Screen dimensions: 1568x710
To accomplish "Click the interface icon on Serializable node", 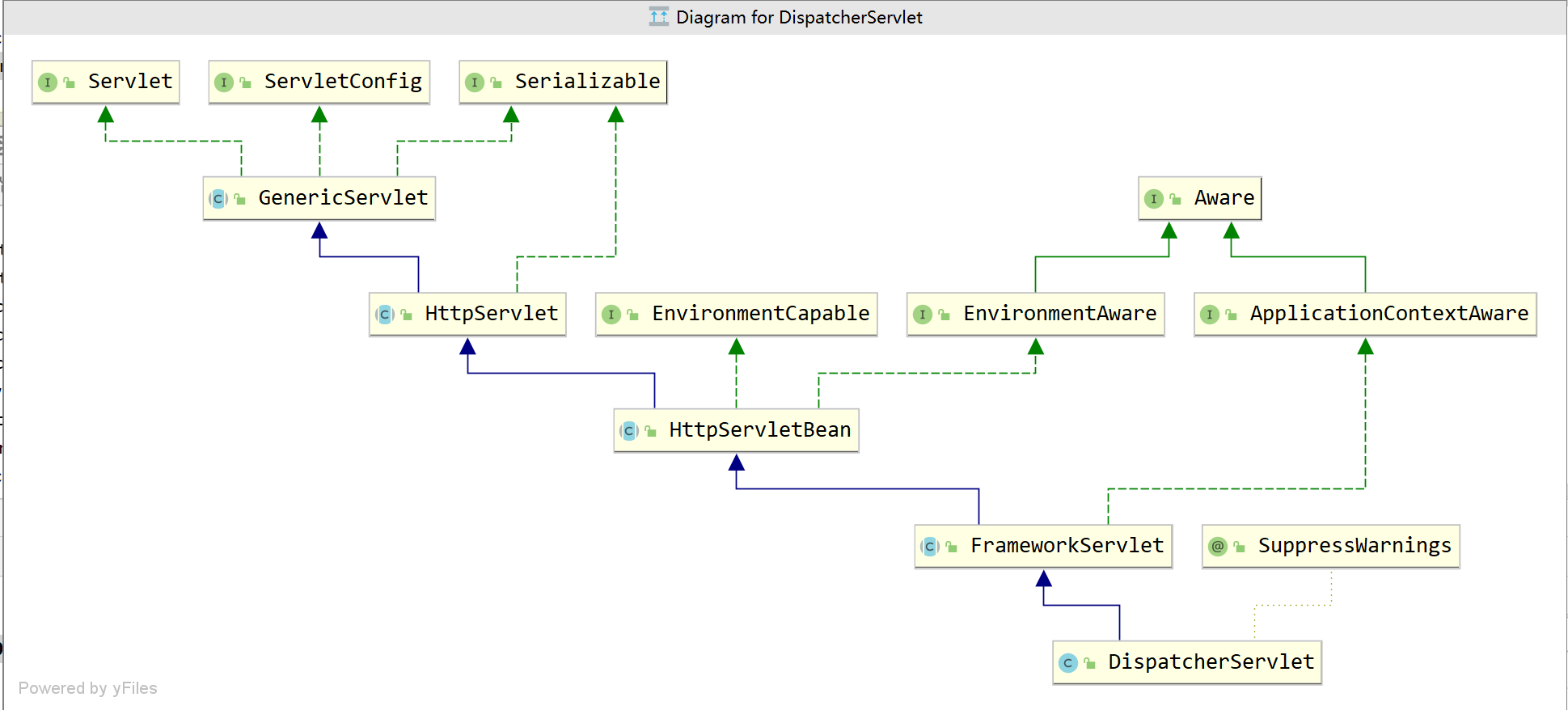I will point(475,82).
